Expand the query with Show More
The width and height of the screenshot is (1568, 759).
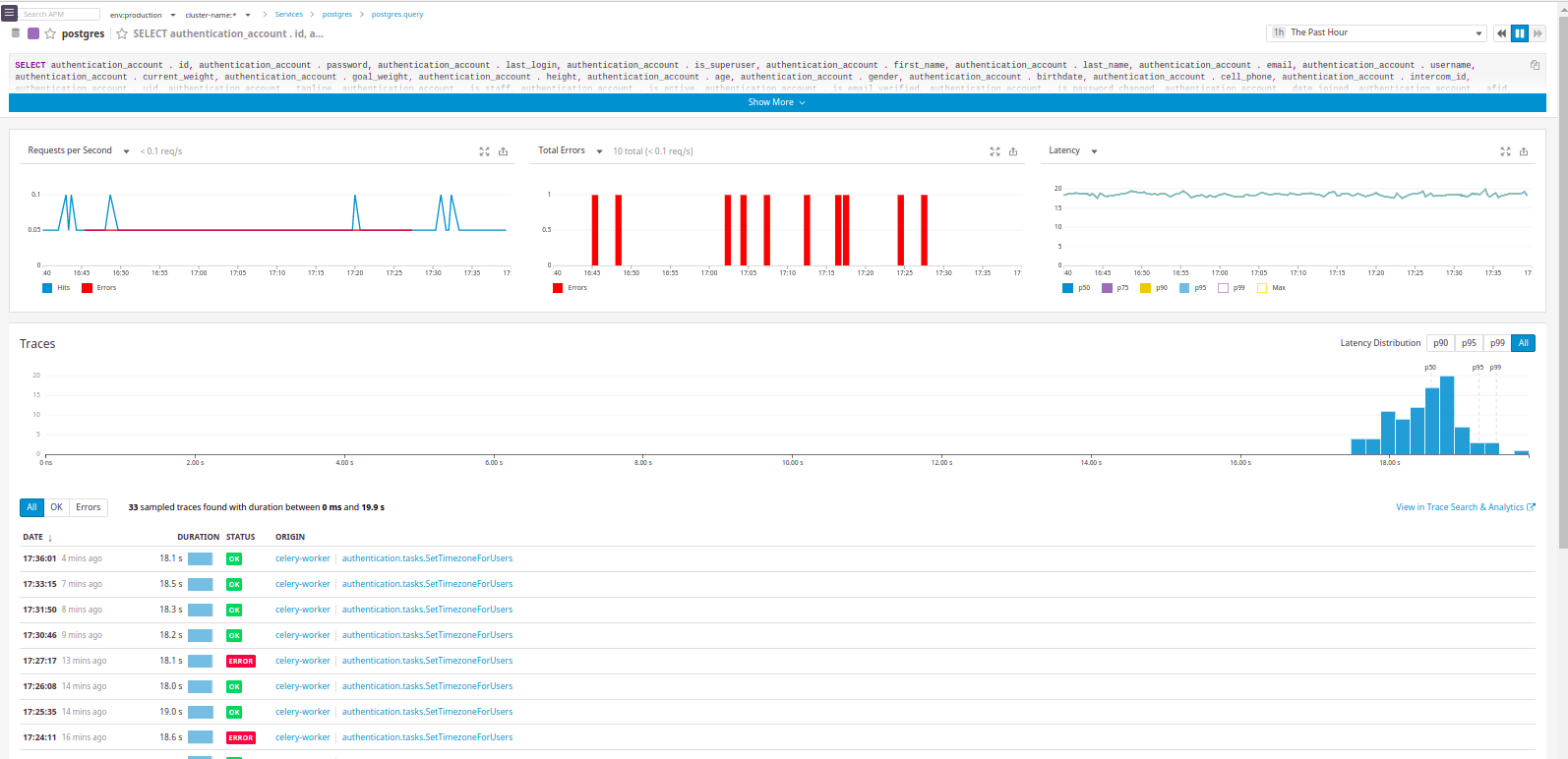(777, 102)
